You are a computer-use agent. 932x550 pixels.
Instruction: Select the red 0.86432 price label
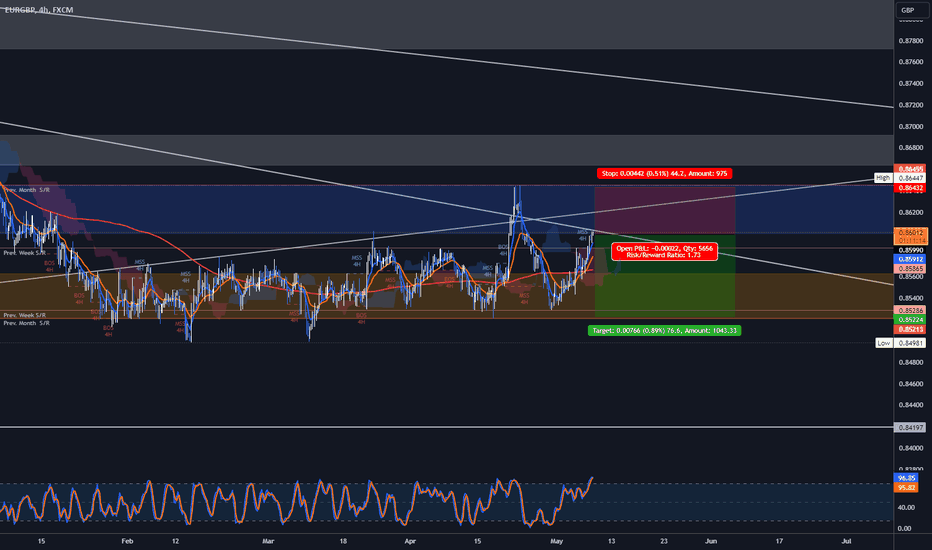[x=911, y=188]
